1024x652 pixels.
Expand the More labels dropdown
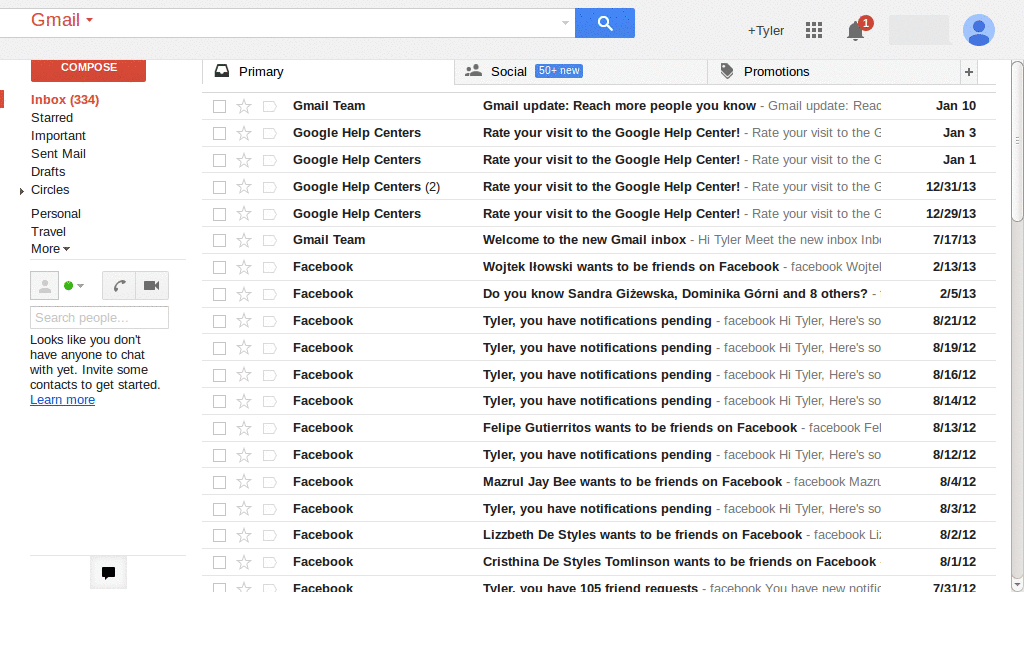coord(49,249)
